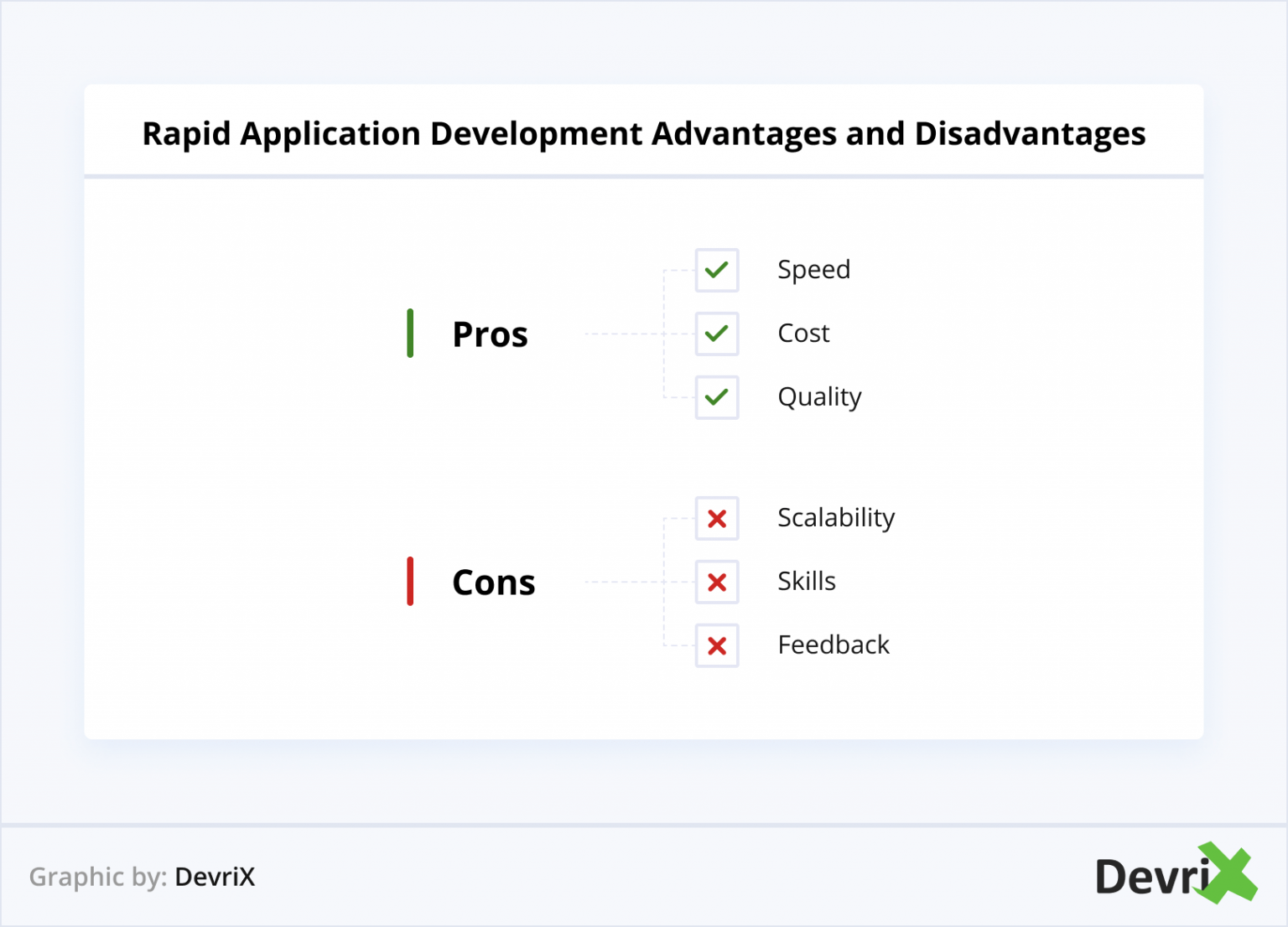Click the green check icon next to Speed
Image resolution: width=1288 pixels, height=927 pixels.
pyautogui.click(x=717, y=270)
